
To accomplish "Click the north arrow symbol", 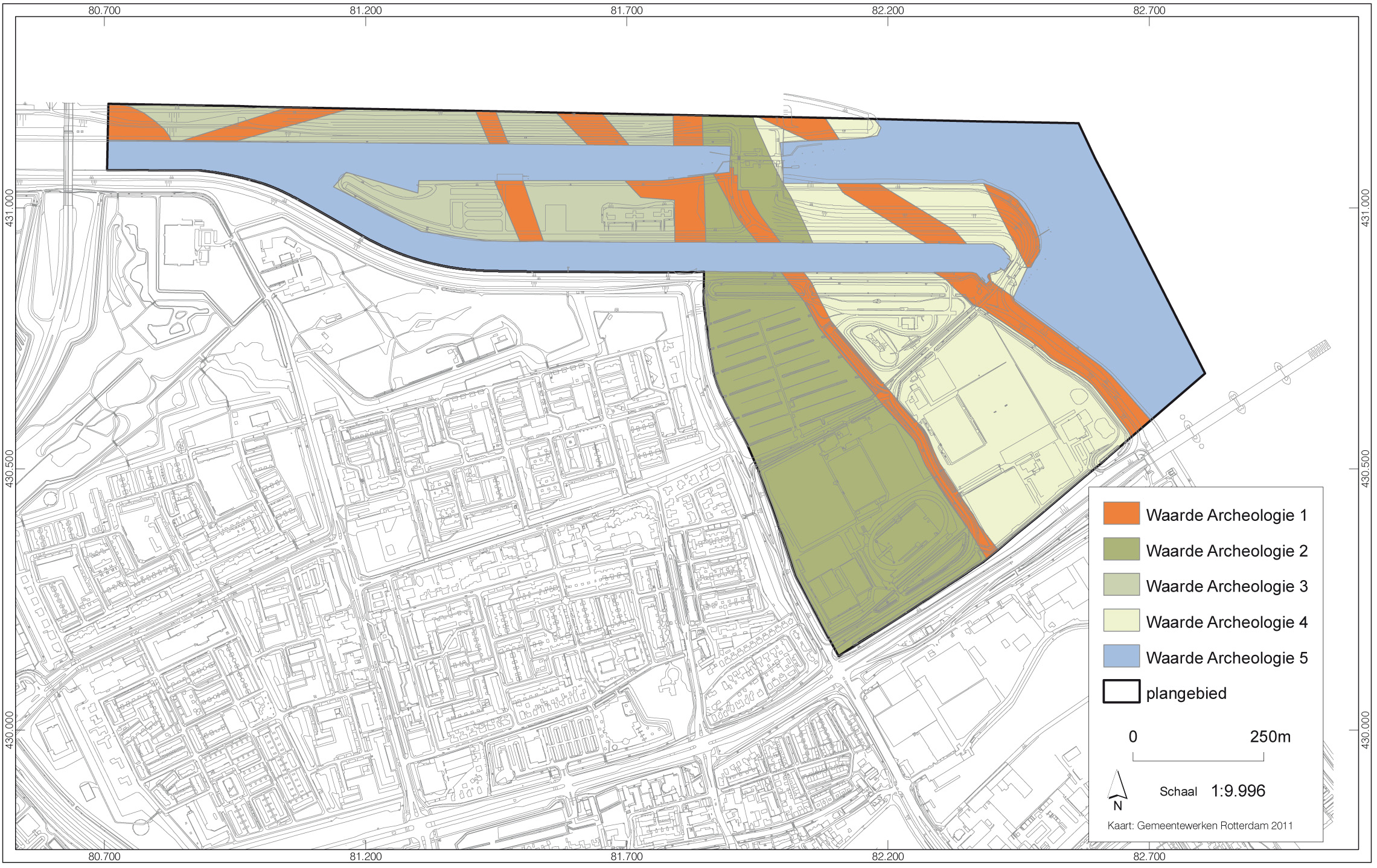I will tap(1118, 791).
